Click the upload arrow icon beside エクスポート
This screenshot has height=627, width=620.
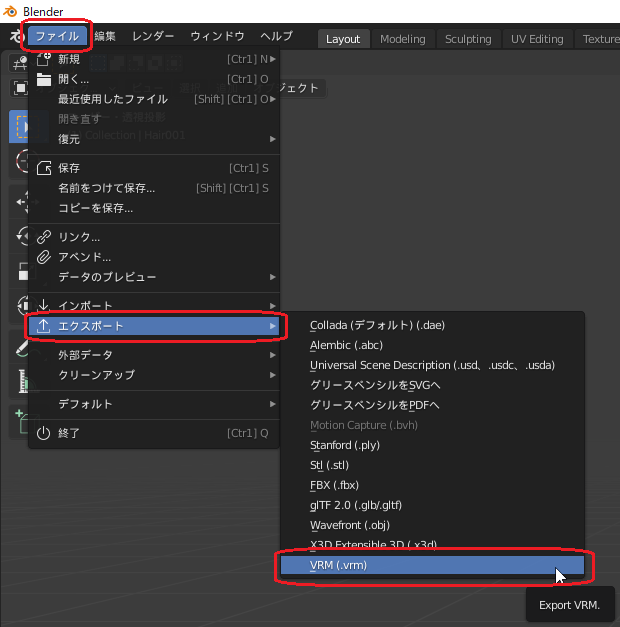44,326
